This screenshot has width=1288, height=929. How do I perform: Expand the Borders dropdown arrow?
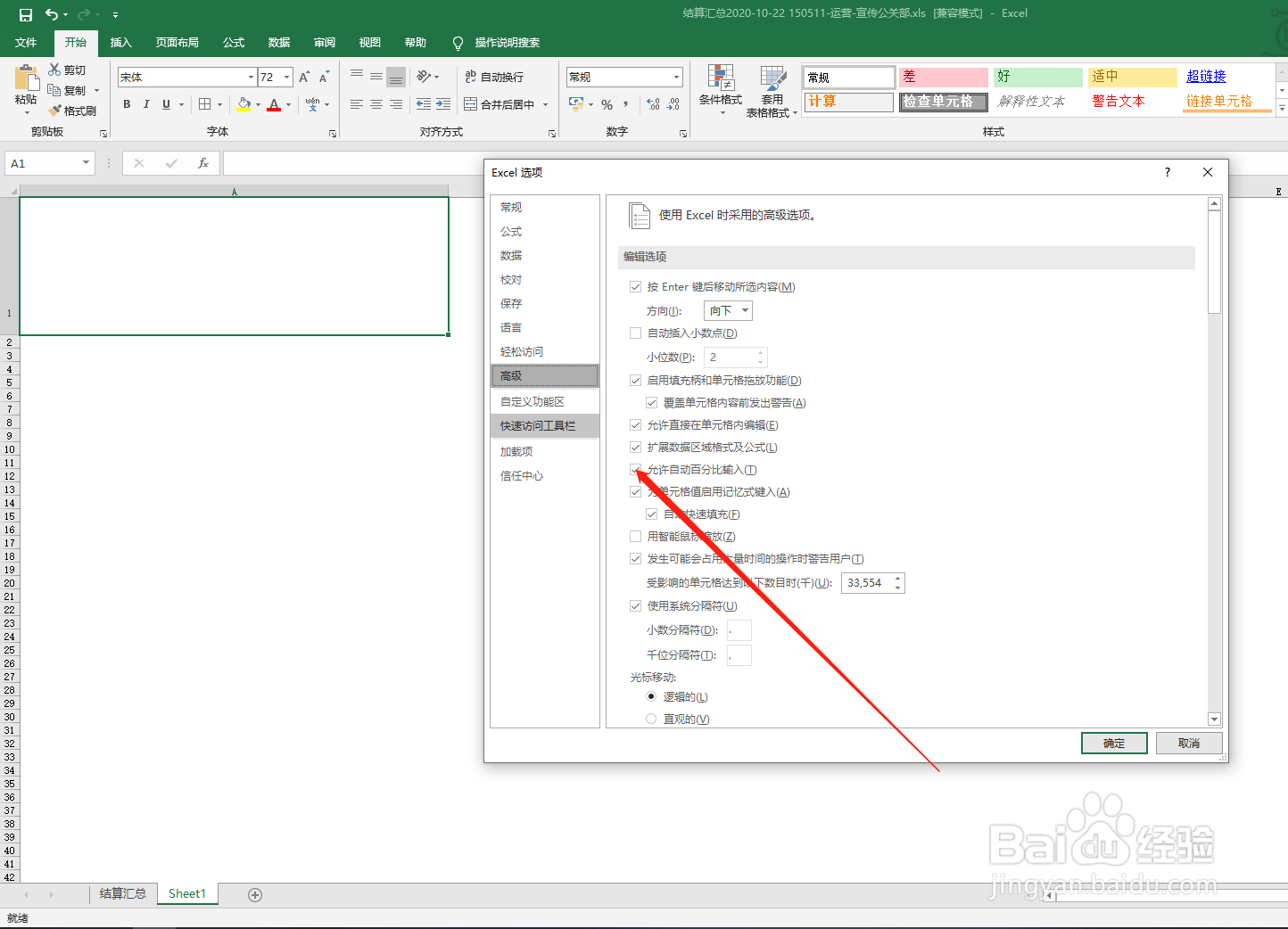220,105
